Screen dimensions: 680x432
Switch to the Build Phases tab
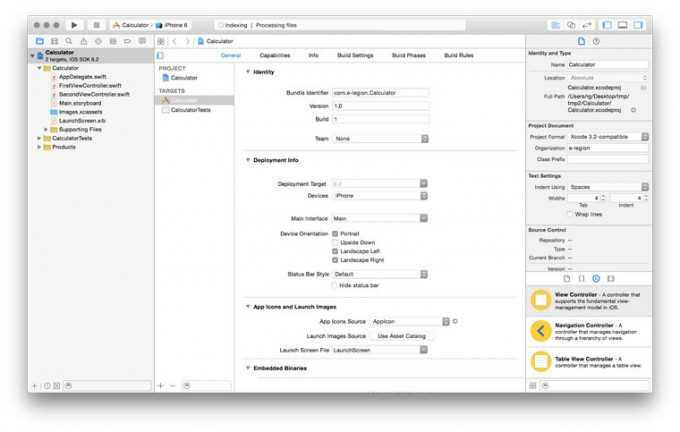coord(409,56)
